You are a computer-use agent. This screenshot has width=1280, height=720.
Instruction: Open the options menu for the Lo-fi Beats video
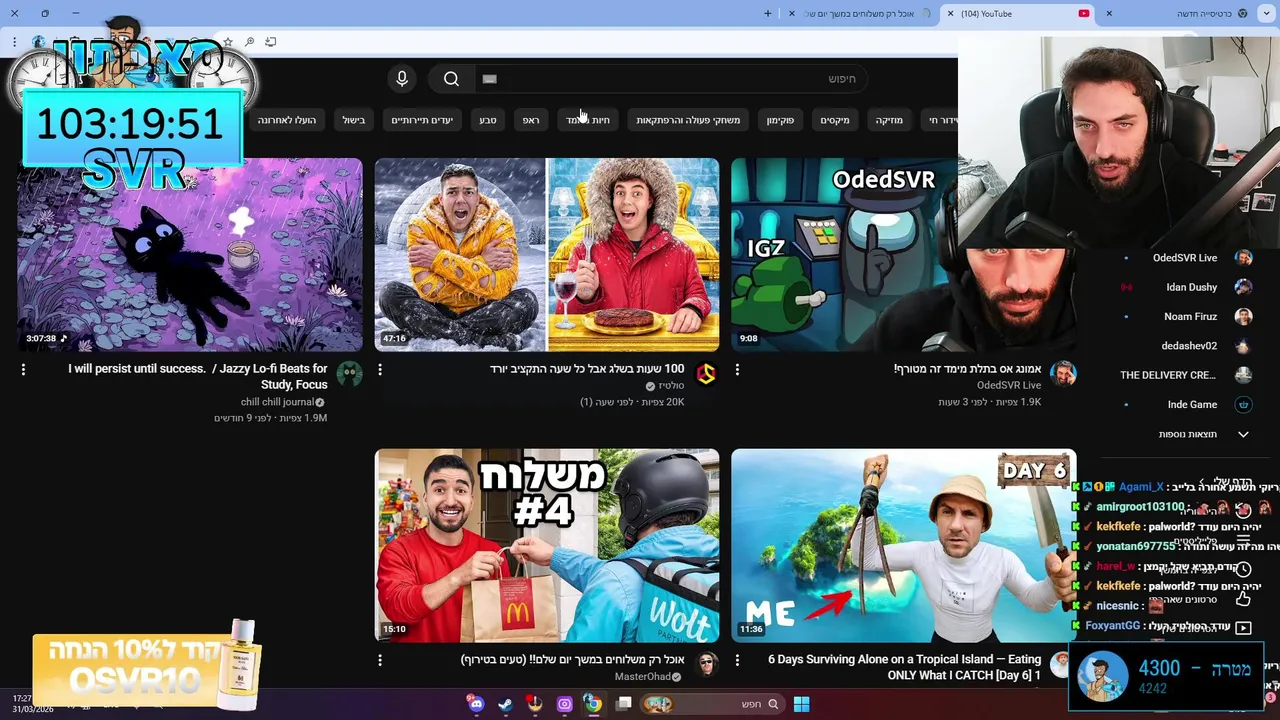point(23,369)
